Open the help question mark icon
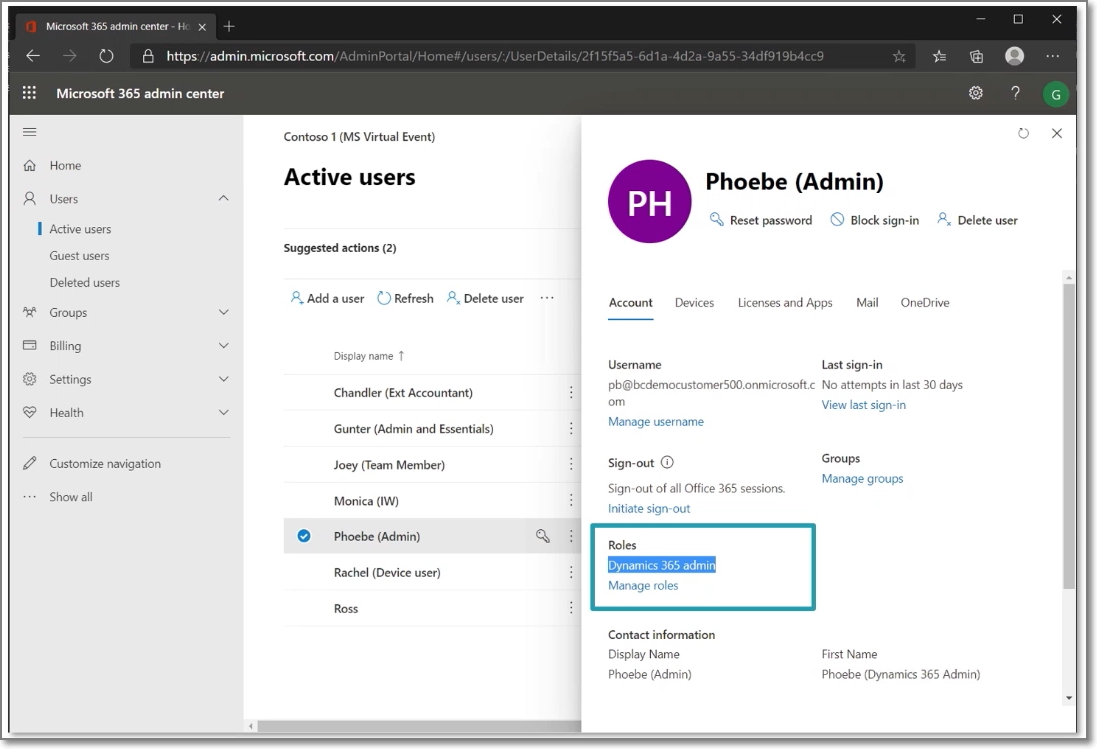1097x749 pixels. pos(1015,93)
